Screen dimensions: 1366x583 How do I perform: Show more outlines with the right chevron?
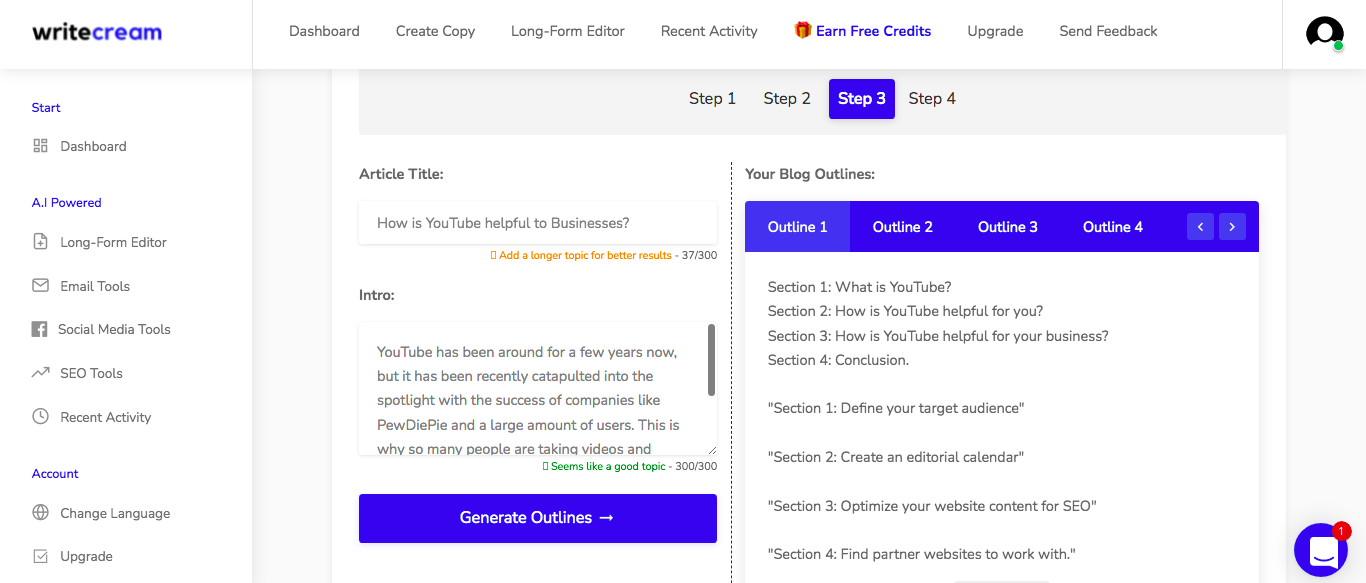[x=1232, y=226]
